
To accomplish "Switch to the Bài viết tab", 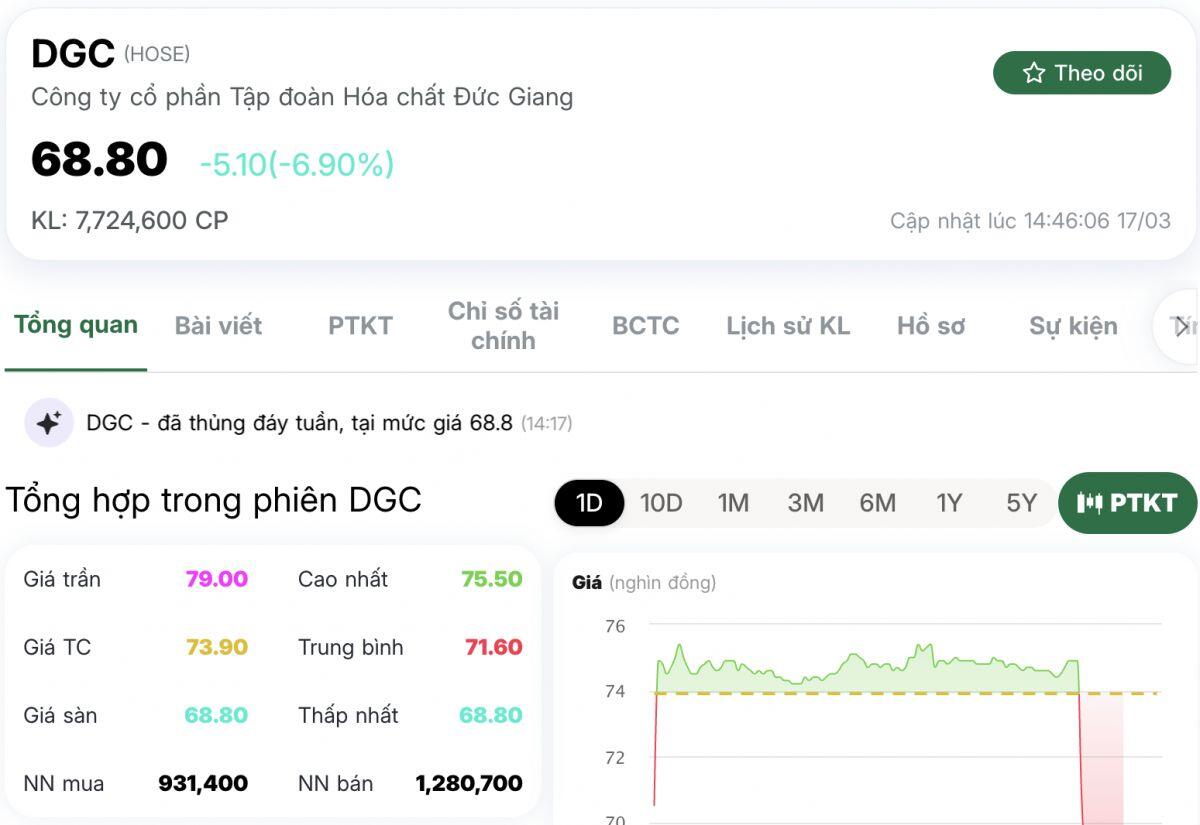I will (x=218, y=326).
